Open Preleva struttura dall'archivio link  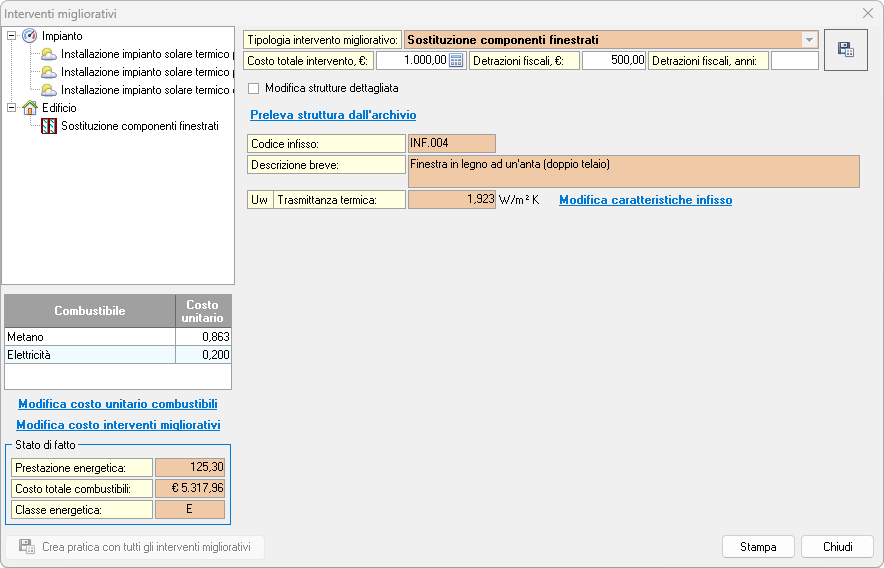point(333,115)
